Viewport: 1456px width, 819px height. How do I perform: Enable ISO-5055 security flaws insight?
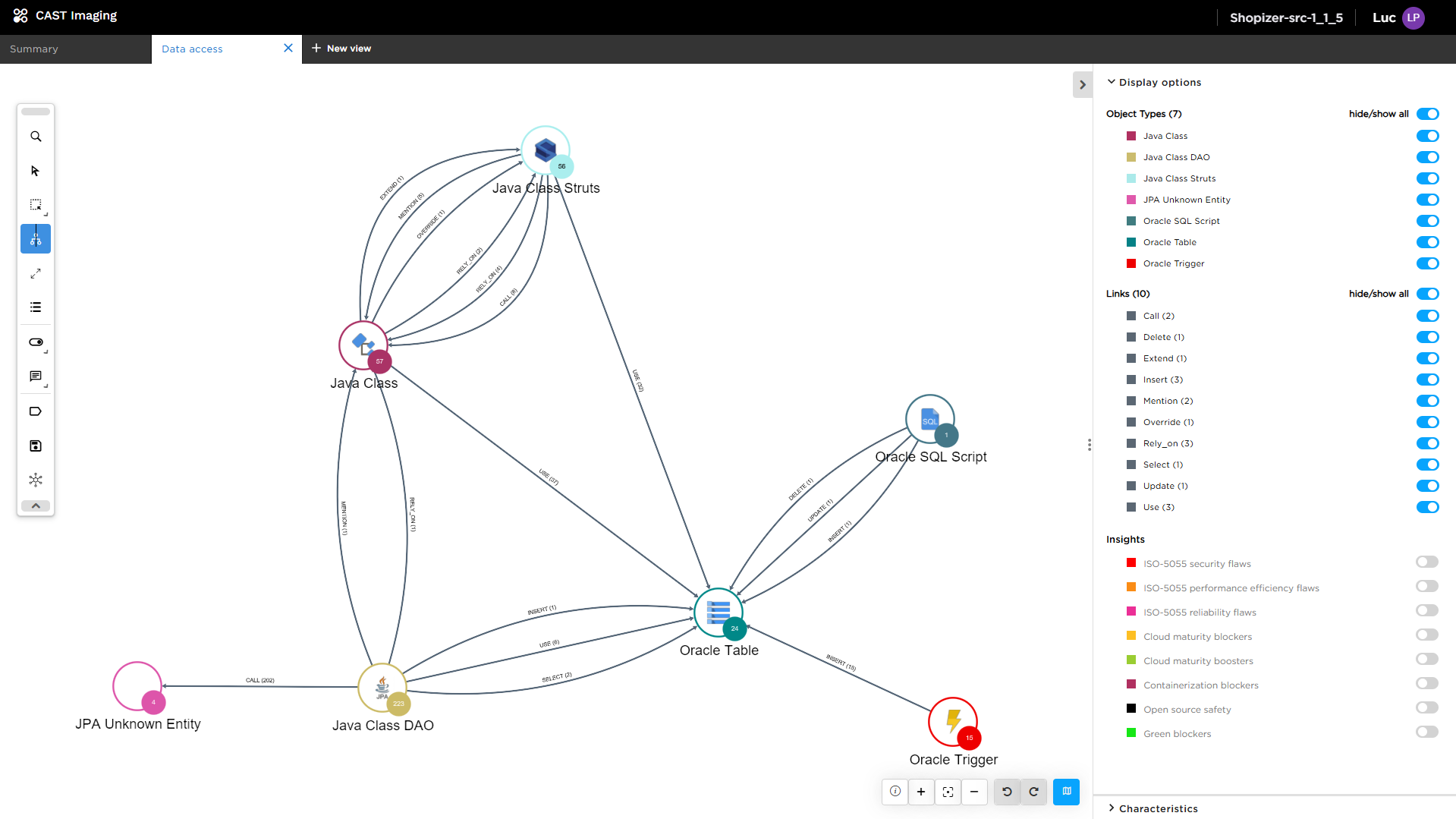(1426, 562)
